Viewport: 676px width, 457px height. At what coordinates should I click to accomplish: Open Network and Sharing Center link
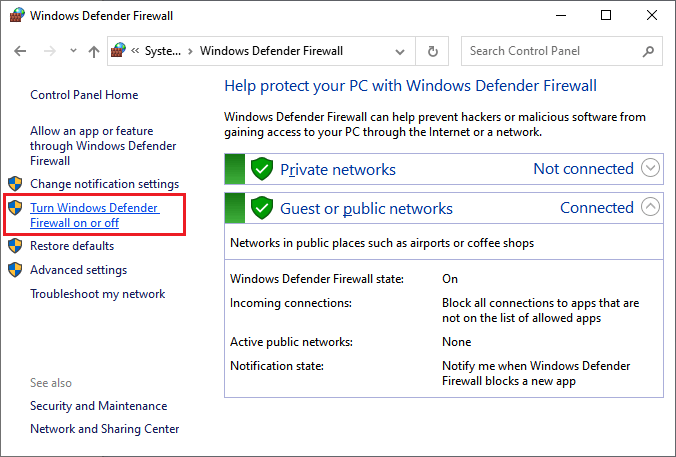tap(104, 429)
